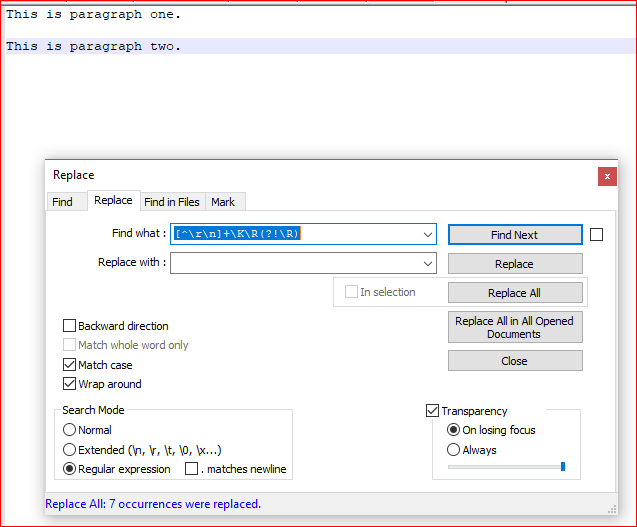Click the Find Next button
637x527 pixels.
pos(515,235)
